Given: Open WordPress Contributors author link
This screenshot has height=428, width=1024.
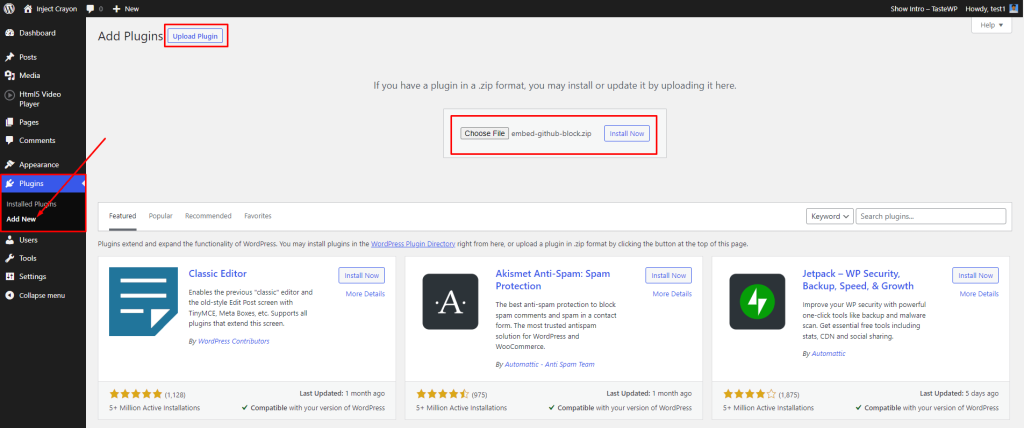Looking at the screenshot, I should (x=233, y=341).
